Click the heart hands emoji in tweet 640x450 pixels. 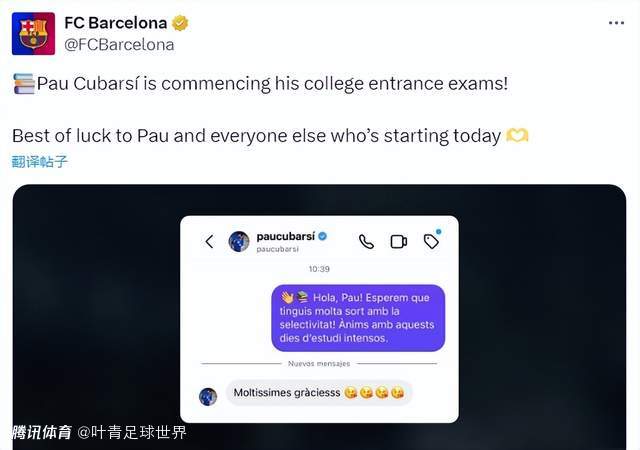517,135
